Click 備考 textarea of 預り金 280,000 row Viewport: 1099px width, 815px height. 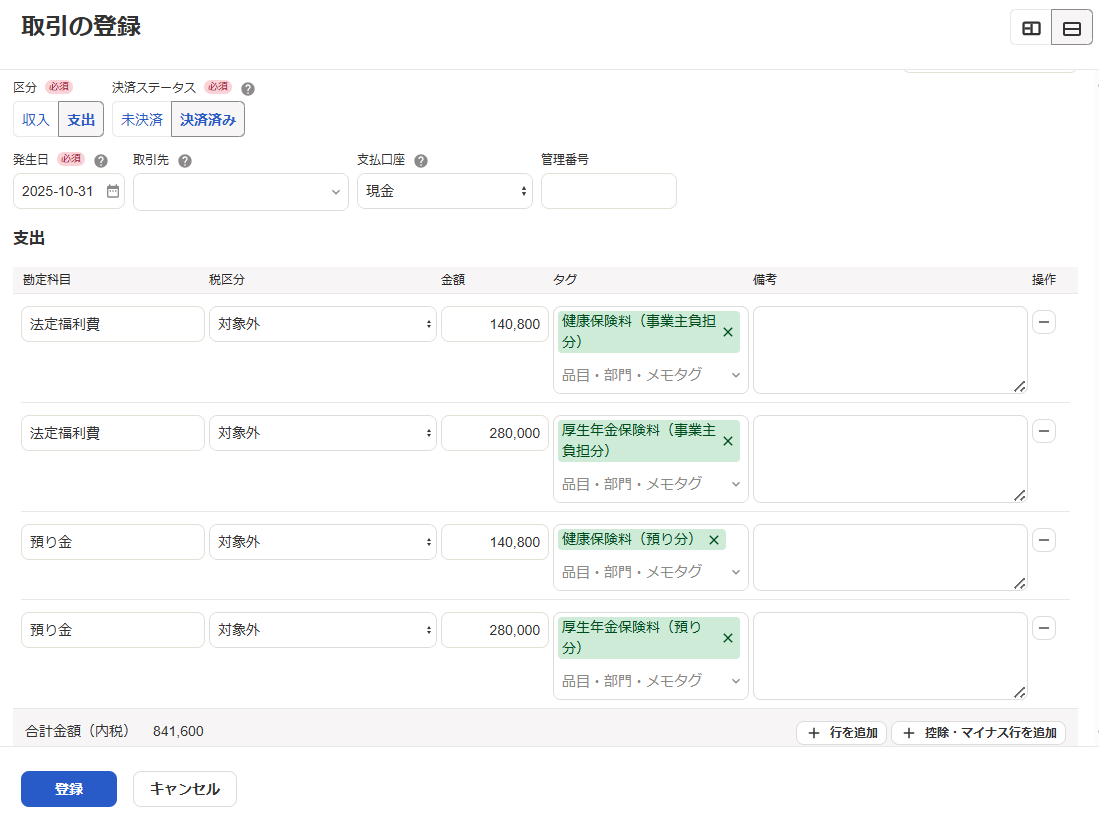(x=890, y=656)
